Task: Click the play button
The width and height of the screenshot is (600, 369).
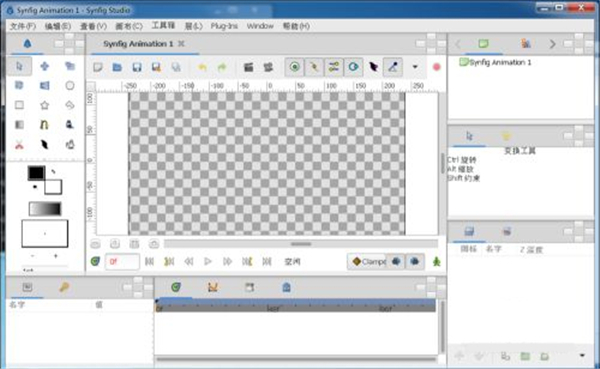Action: [208, 261]
